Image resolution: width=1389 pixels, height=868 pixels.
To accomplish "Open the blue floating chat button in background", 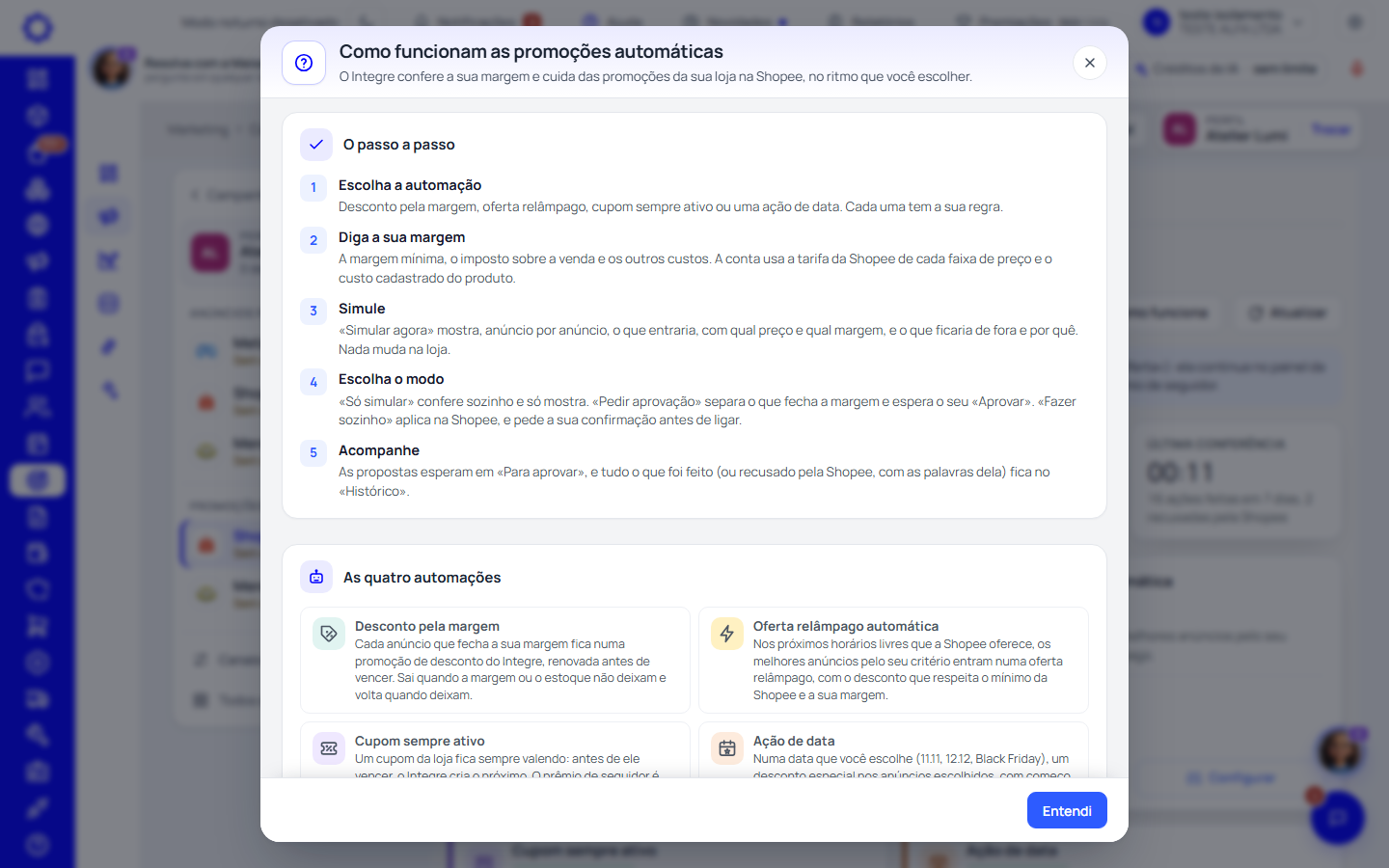I will pyautogui.click(x=1338, y=818).
